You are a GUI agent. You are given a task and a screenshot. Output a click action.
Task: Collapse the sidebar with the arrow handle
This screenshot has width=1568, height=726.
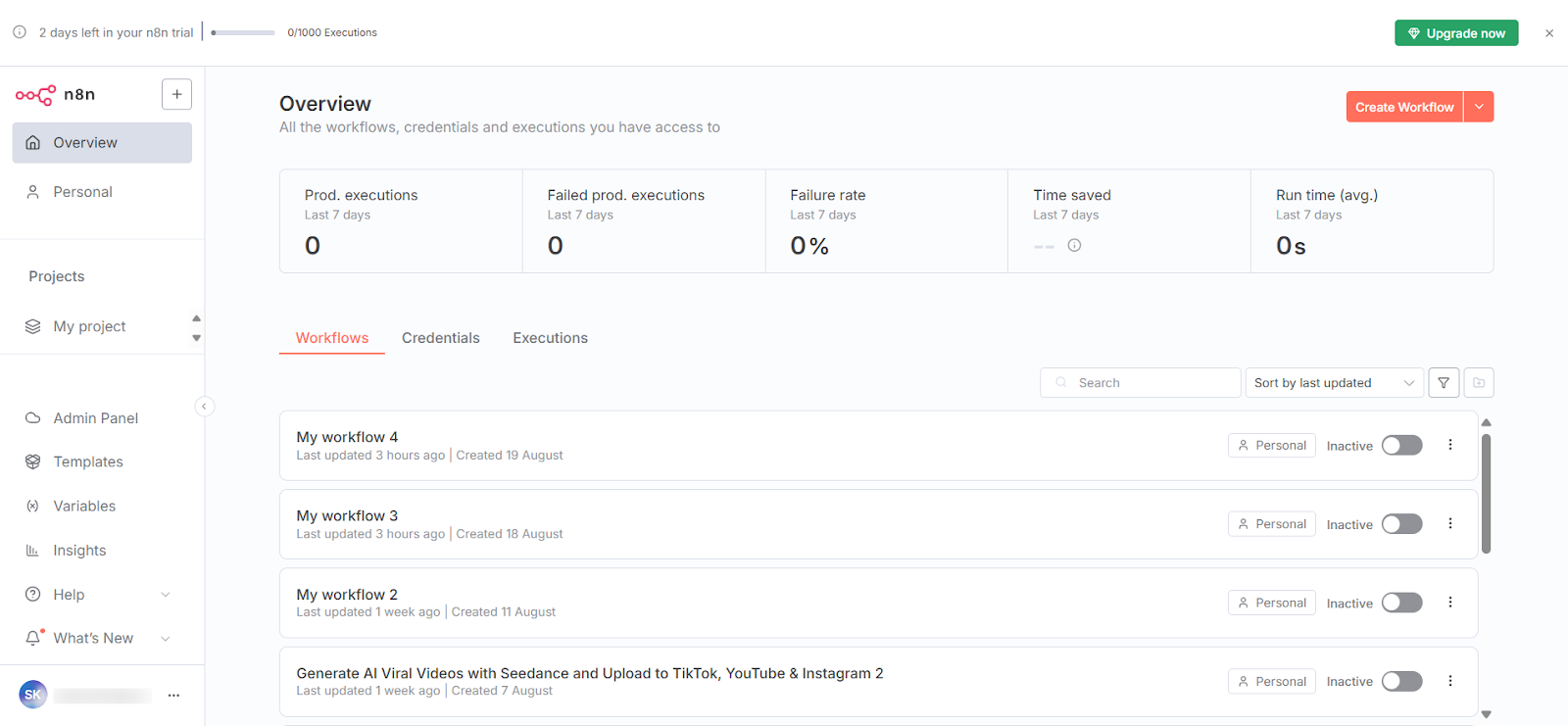[x=204, y=407]
